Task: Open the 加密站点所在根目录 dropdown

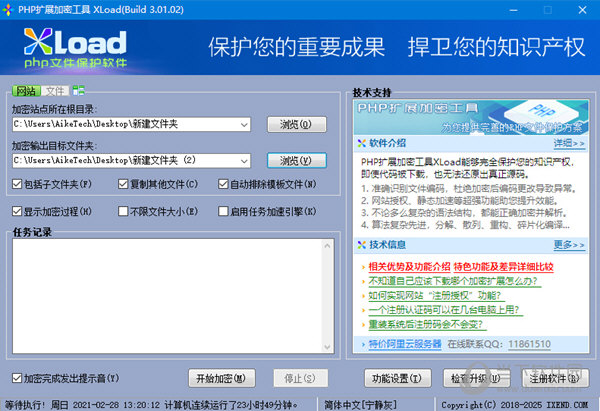Action: (244, 124)
